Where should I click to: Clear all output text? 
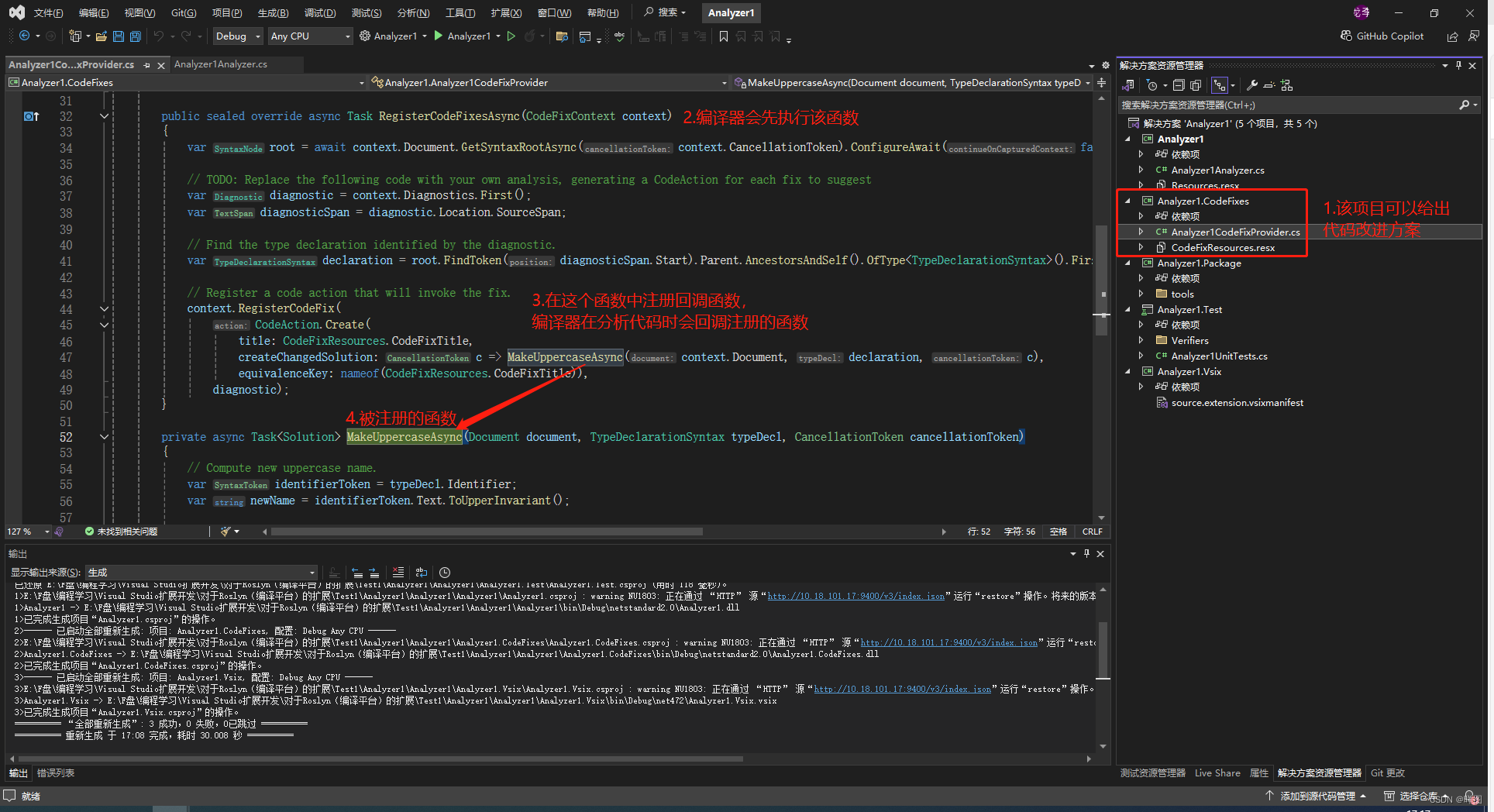(398, 573)
